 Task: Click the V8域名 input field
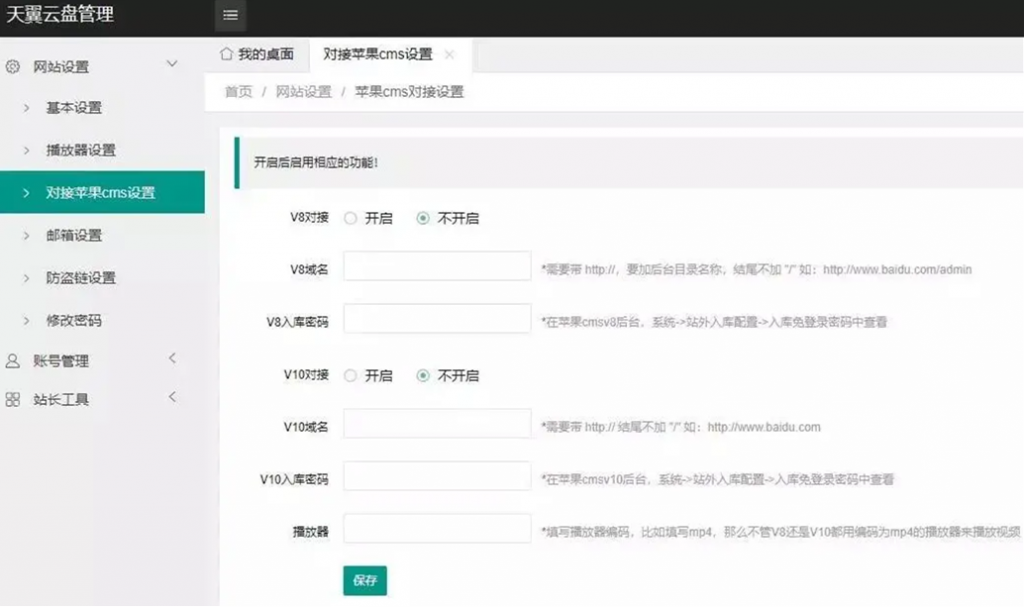click(436, 265)
